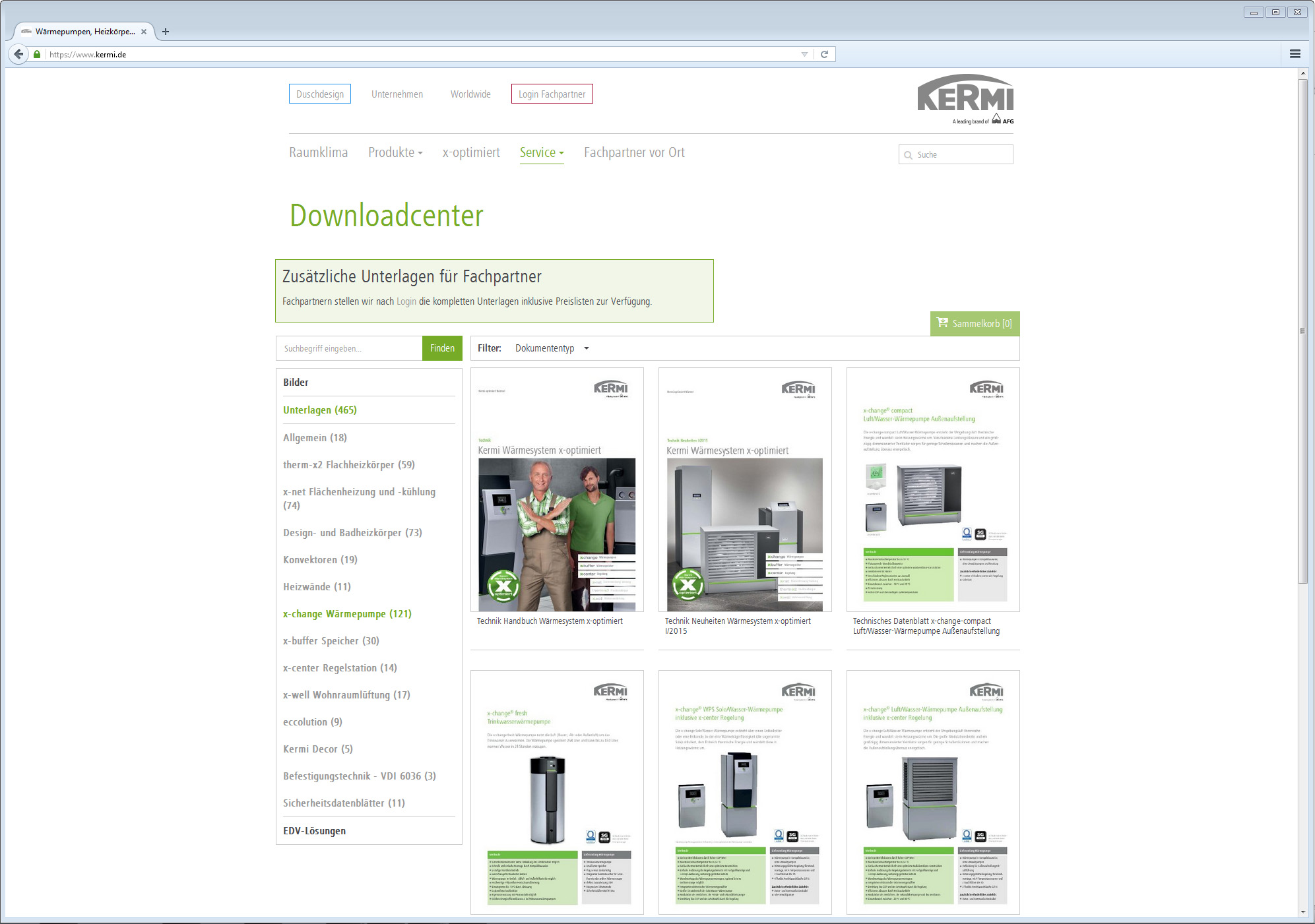
Task: Open Unternehmen link
Action: pyautogui.click(x=397, y=94)
